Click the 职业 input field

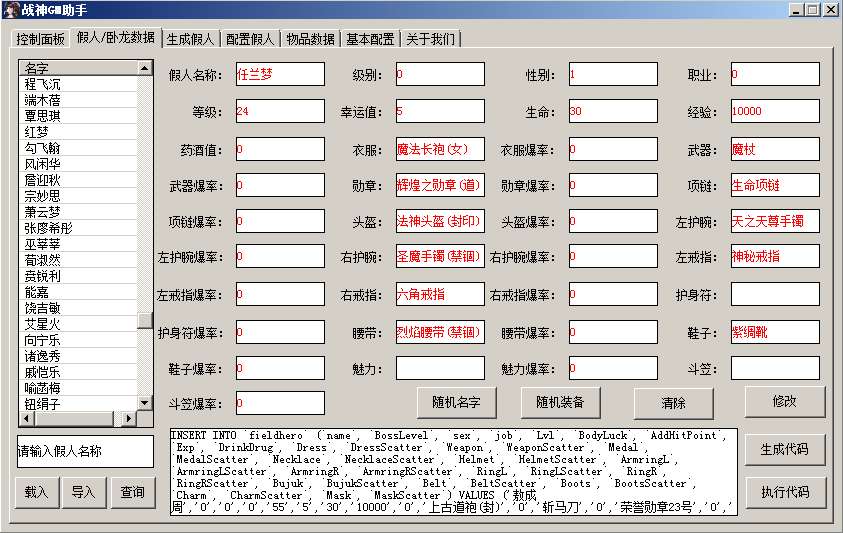(775, 74)
